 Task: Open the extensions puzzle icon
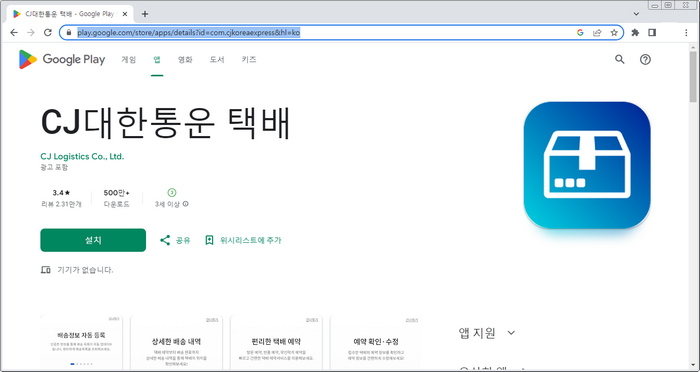635,33
